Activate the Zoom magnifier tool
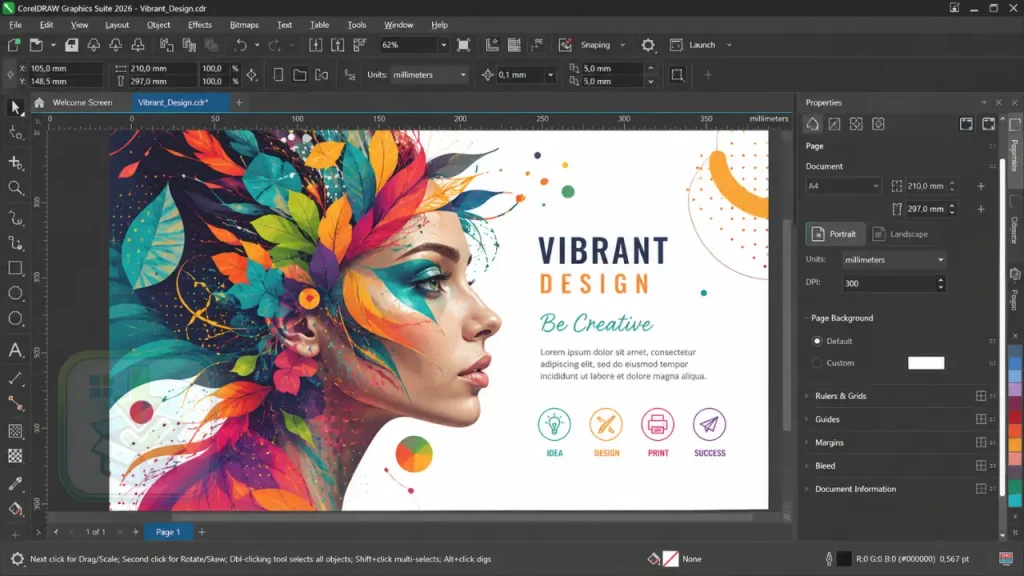This screenshot has height=576, width=1024. click(16, 189)
